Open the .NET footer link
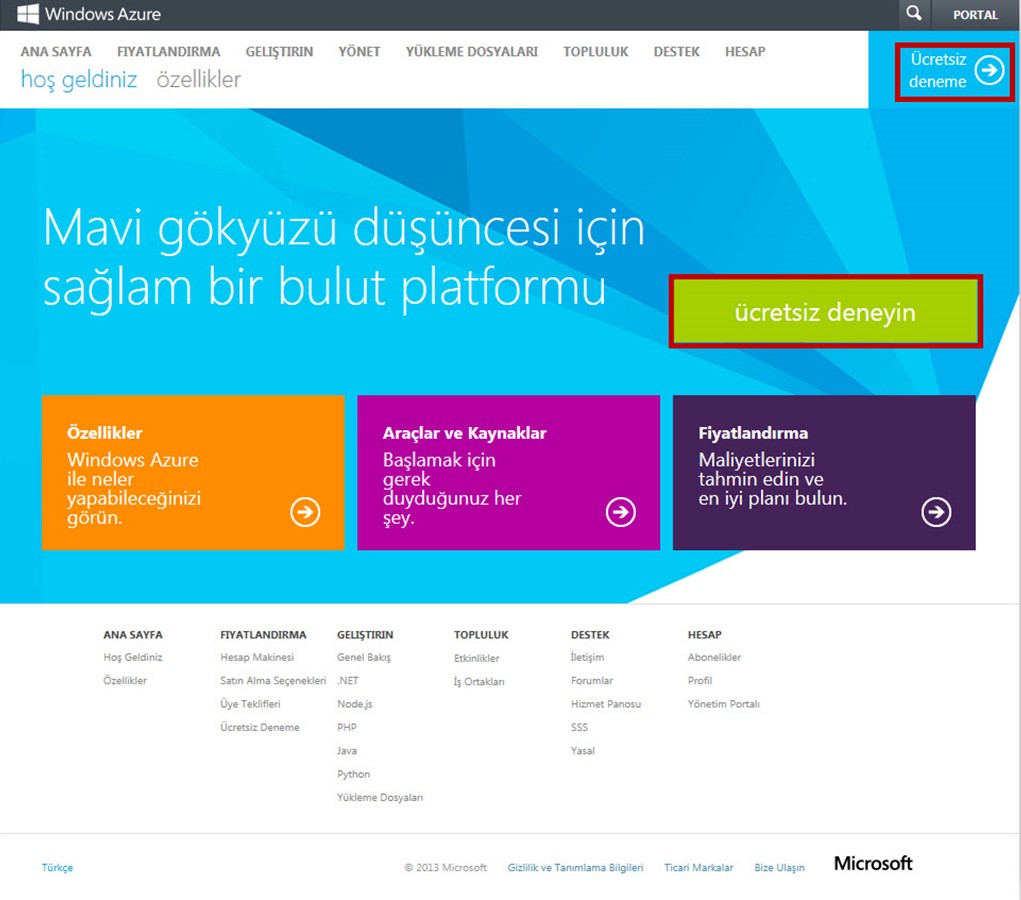The width and height of the screenshot is (1021, 900). (348, 681)
